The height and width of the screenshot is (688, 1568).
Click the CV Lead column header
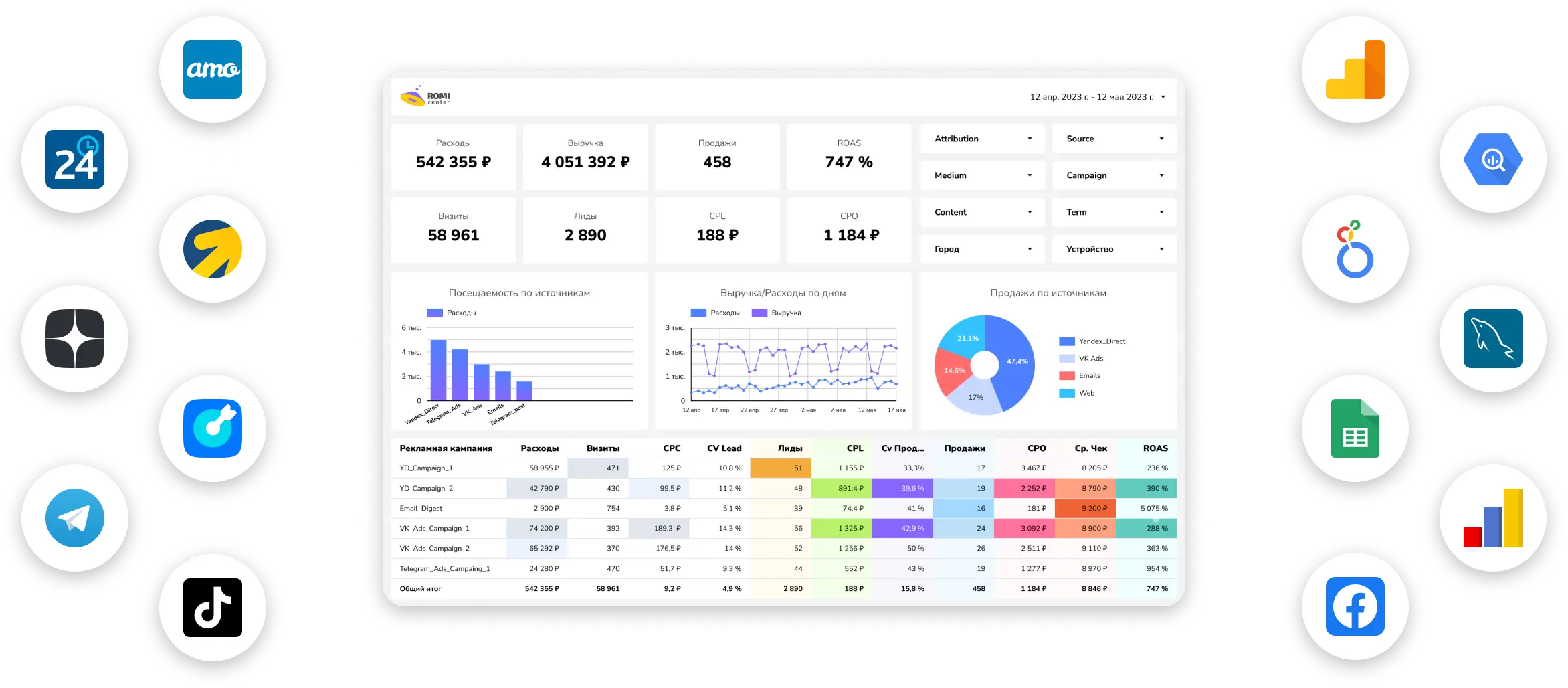[x=724, y=448]
